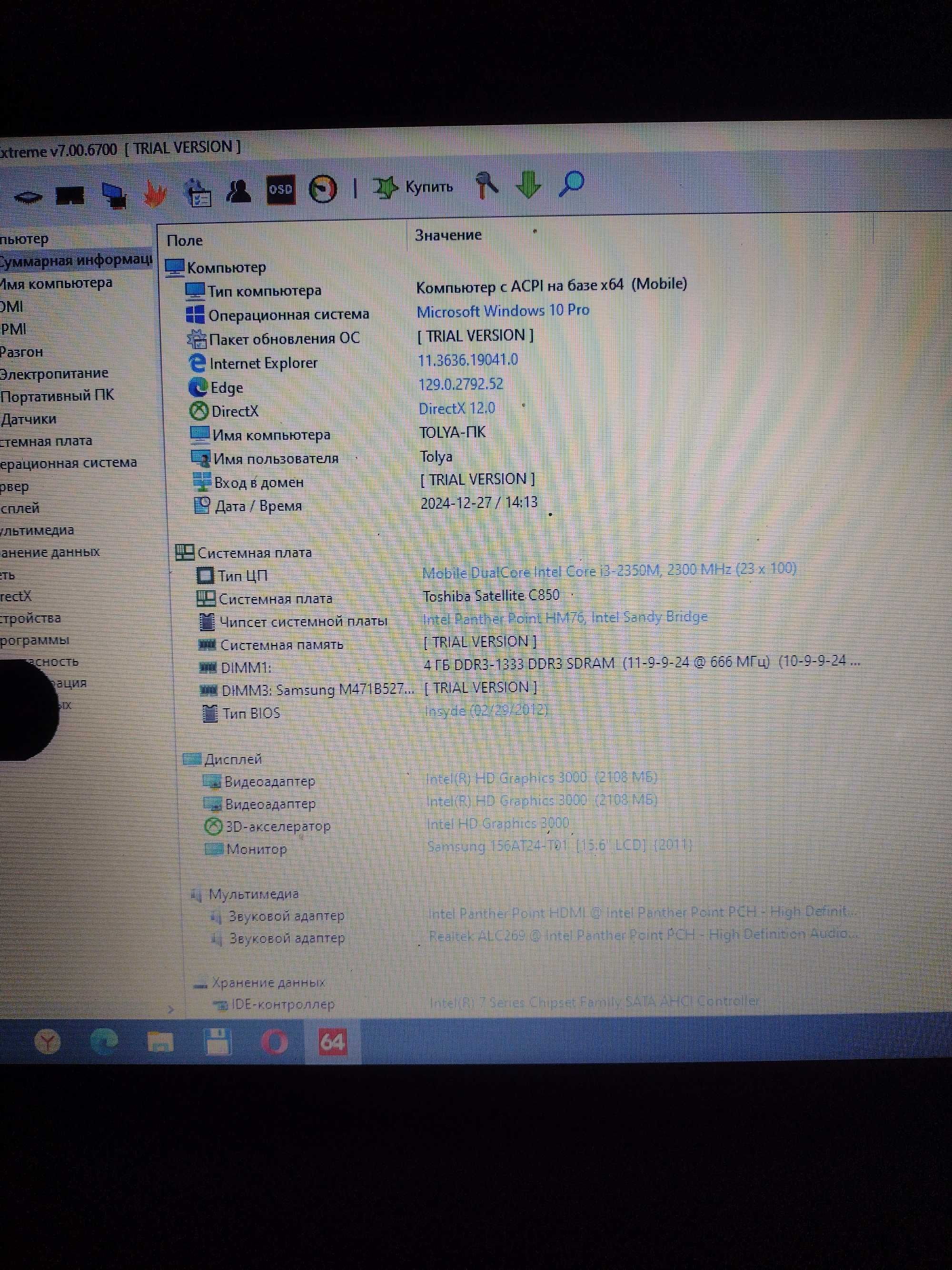Open the network monitors toolbar icon
The image size is (952, 1270).
coord(114,195)
